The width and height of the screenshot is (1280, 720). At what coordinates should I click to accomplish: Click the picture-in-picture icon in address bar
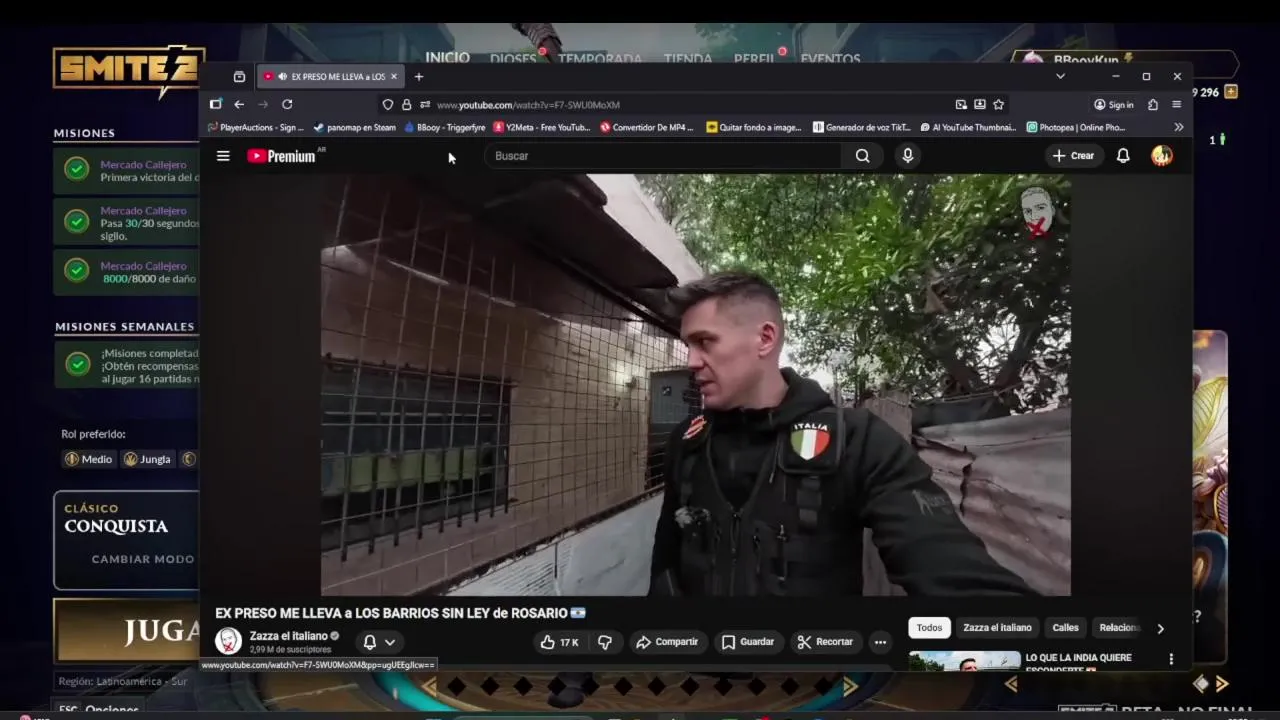point(961,104)
